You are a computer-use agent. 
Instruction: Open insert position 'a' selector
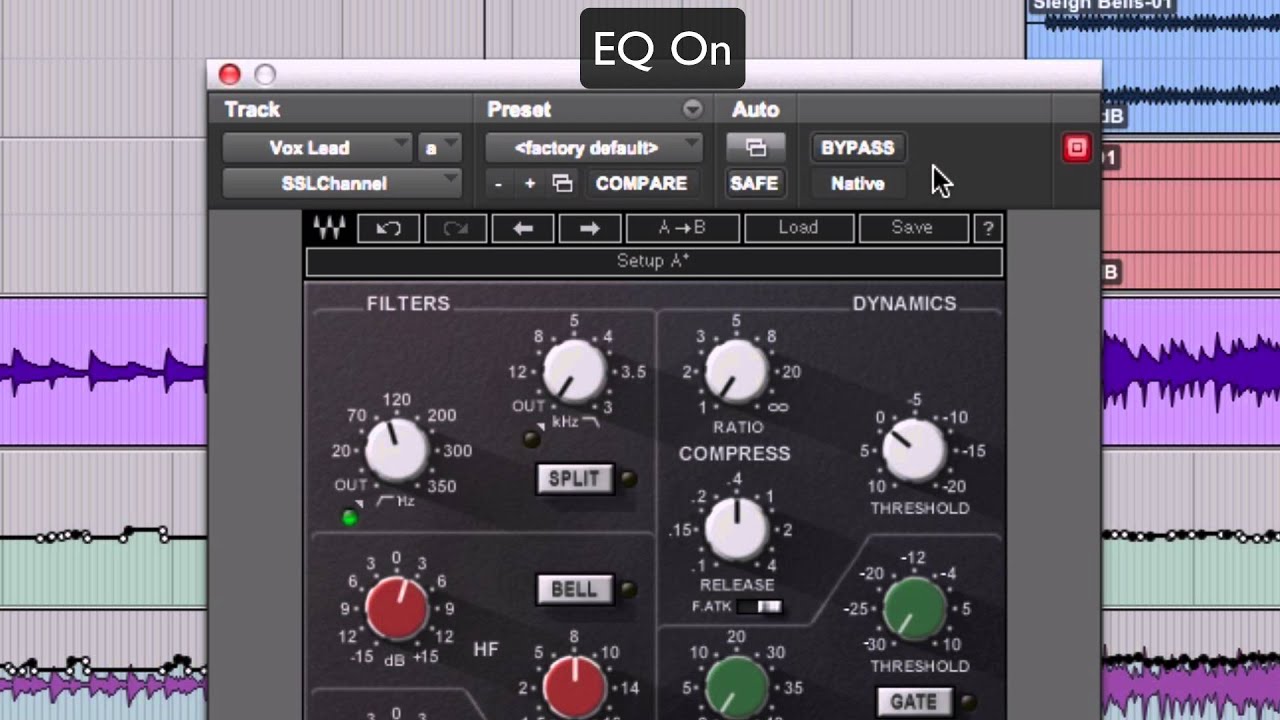440,148
